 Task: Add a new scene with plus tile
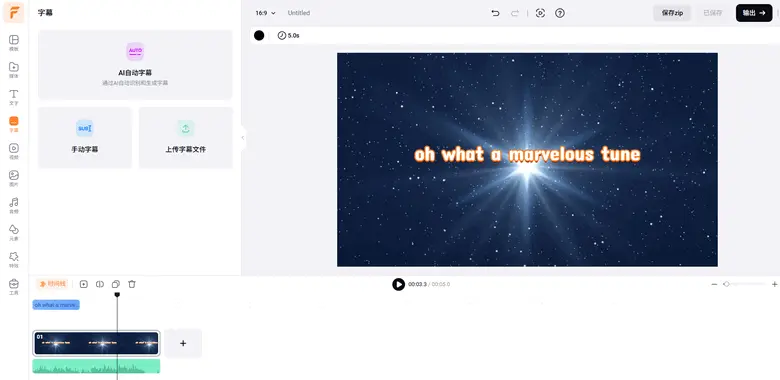pyautogui.click(x=183, y=343)
